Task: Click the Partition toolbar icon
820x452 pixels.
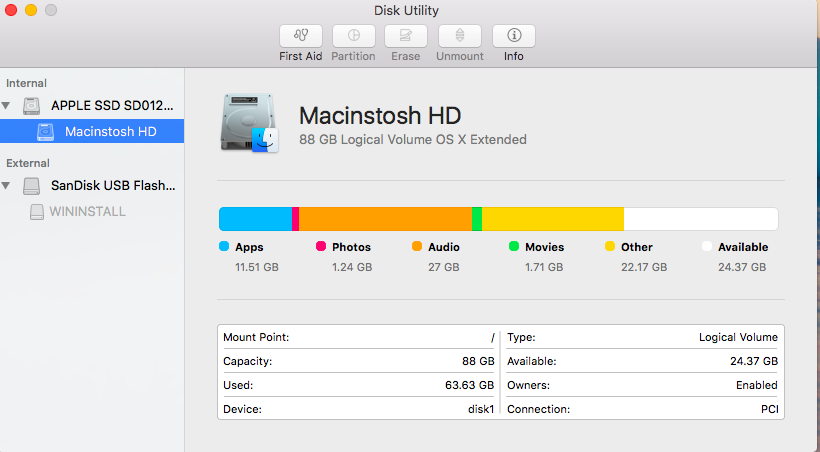Action: (x=354, y=36)
